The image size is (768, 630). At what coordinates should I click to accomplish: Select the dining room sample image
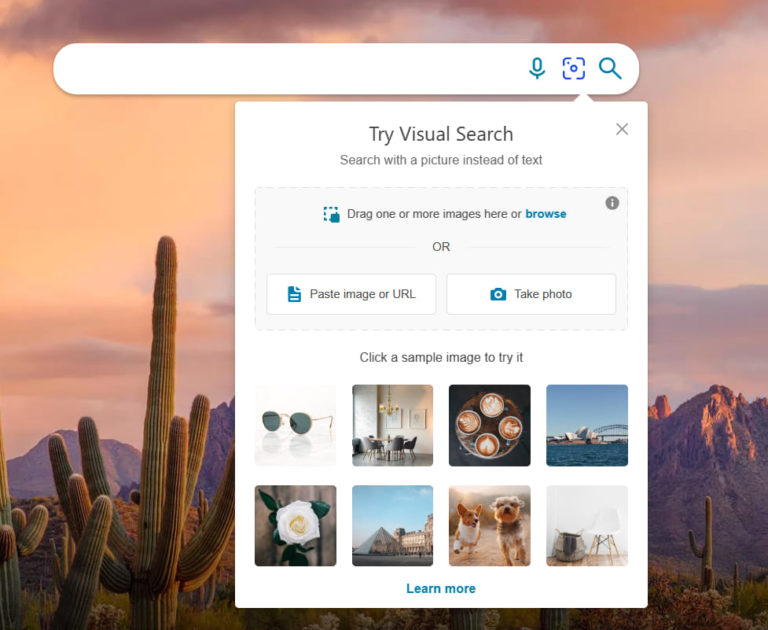coord(392,425)
